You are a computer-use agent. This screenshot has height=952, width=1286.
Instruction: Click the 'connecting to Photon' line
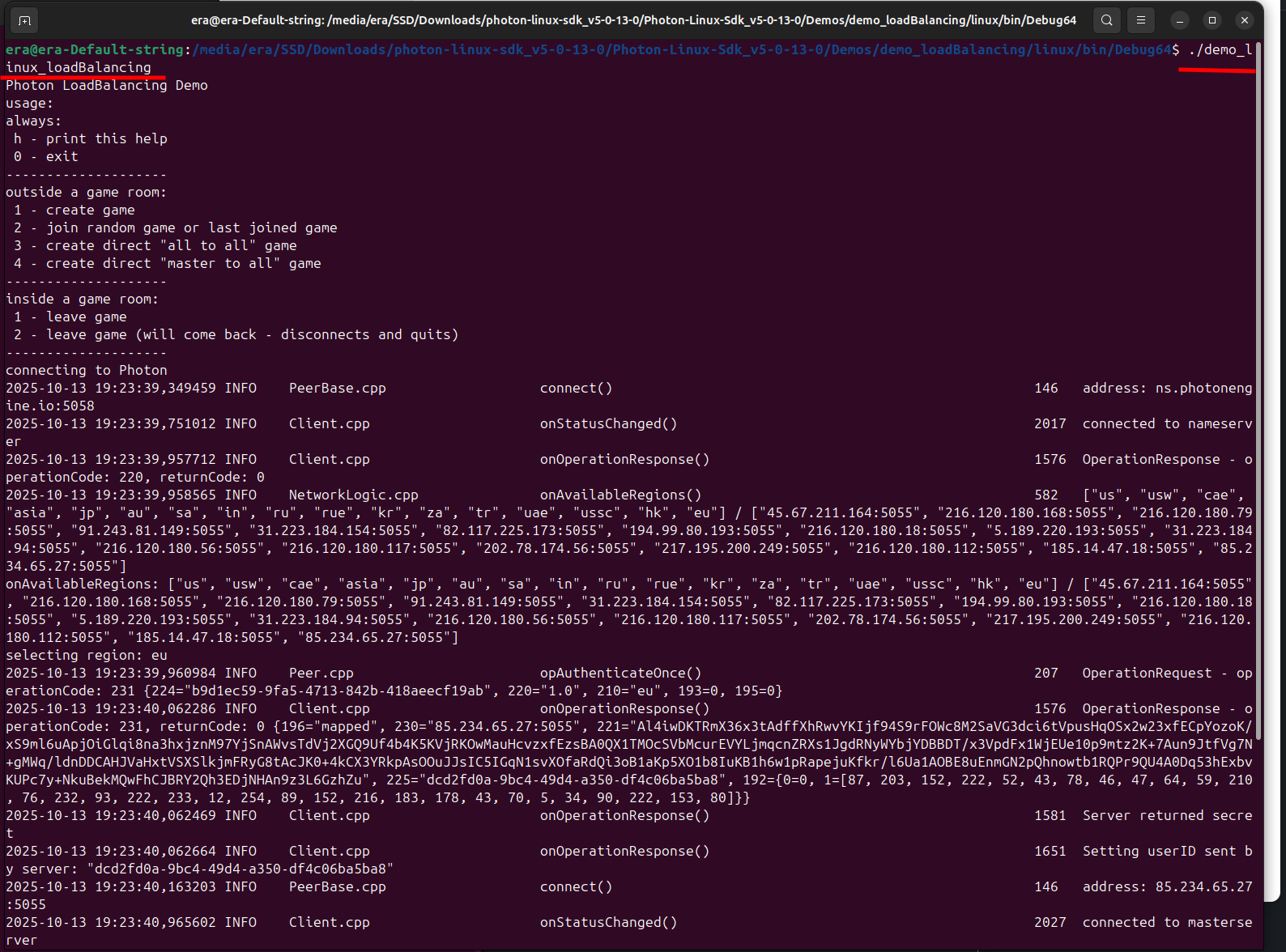[87, 370]
